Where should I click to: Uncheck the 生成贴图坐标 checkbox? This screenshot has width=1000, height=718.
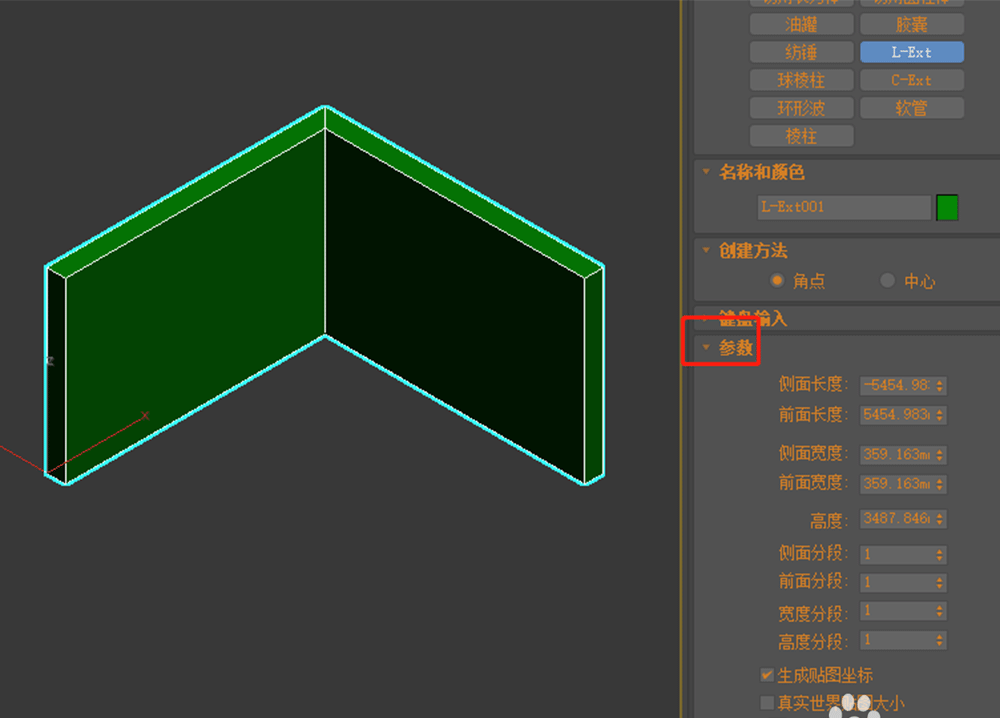(767, 675)
